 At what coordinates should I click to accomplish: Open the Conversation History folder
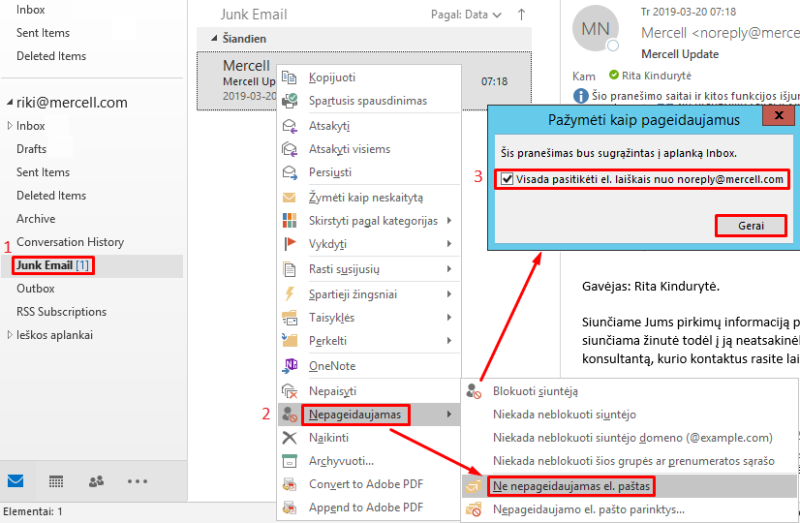pos(70,242)
